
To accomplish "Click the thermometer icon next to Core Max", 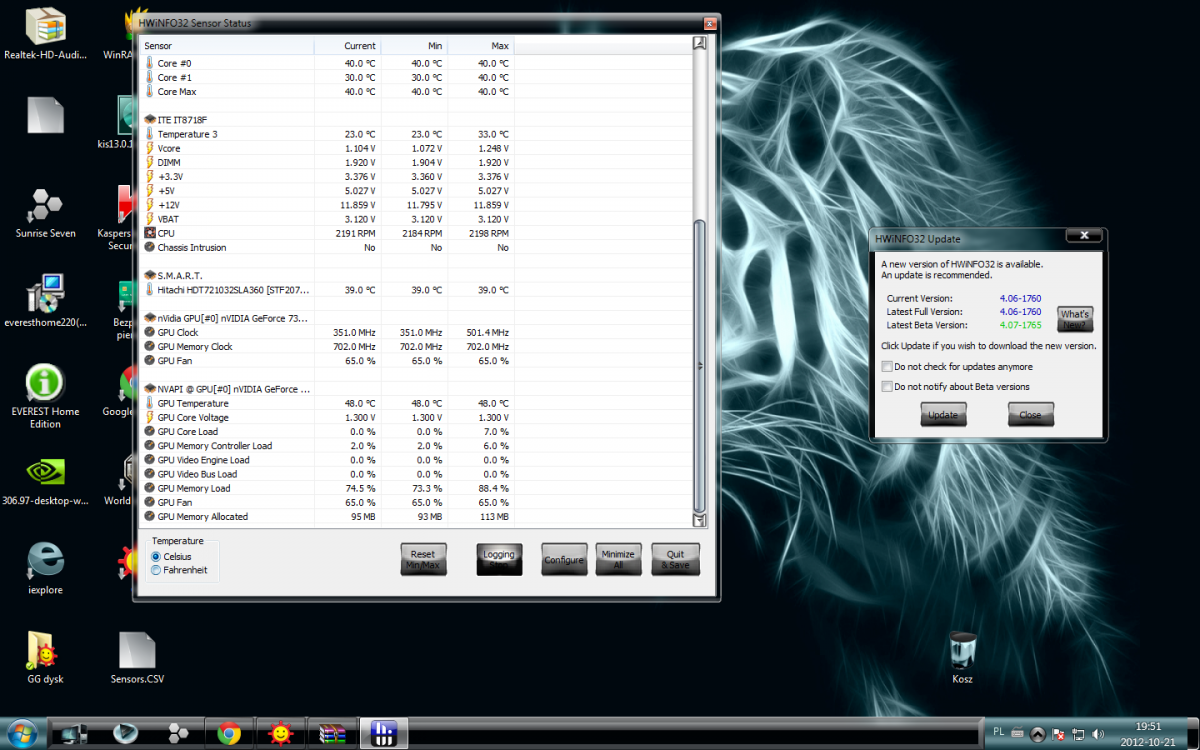I will [150, 92].
